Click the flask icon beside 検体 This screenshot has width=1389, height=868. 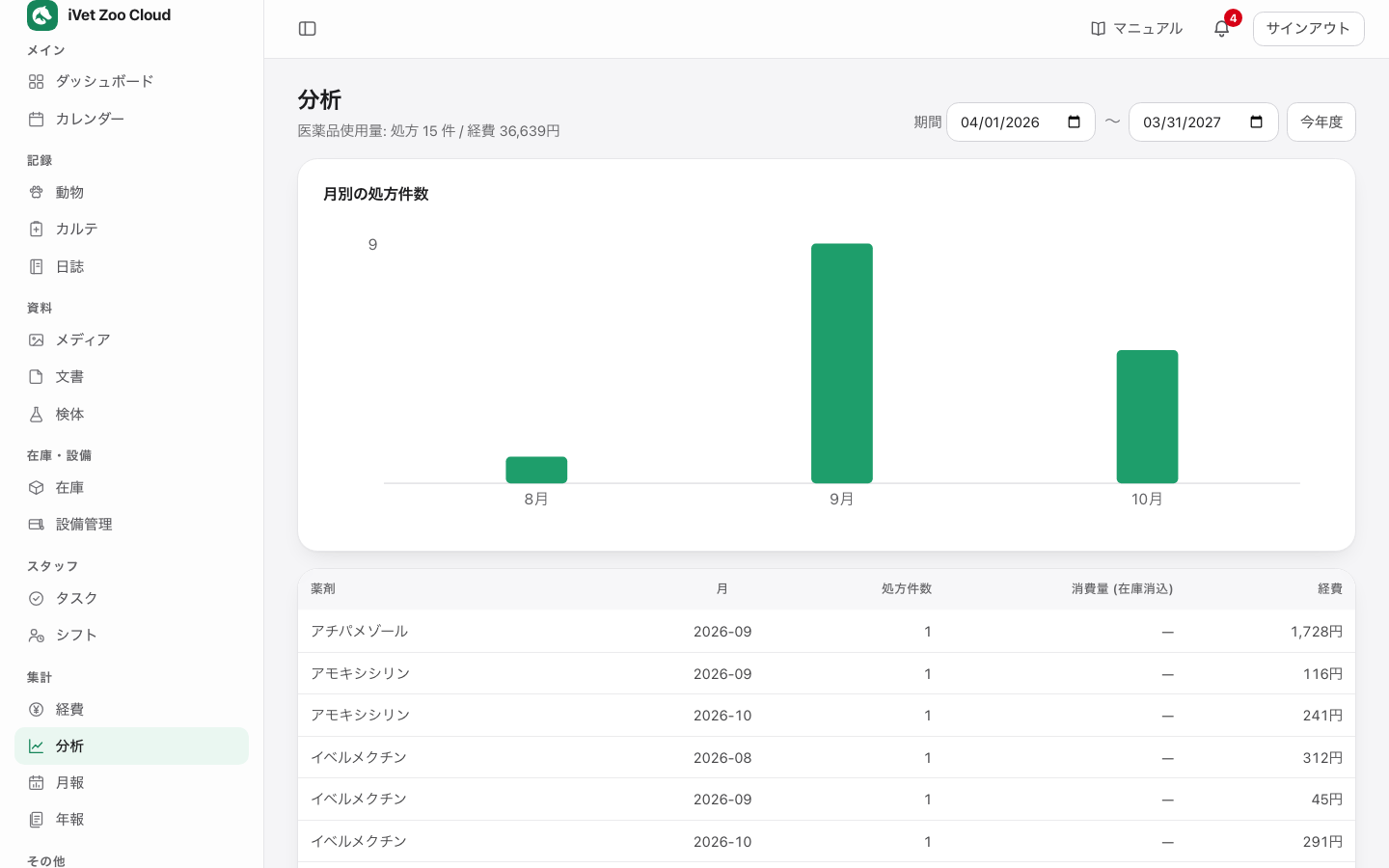[37, 415]
